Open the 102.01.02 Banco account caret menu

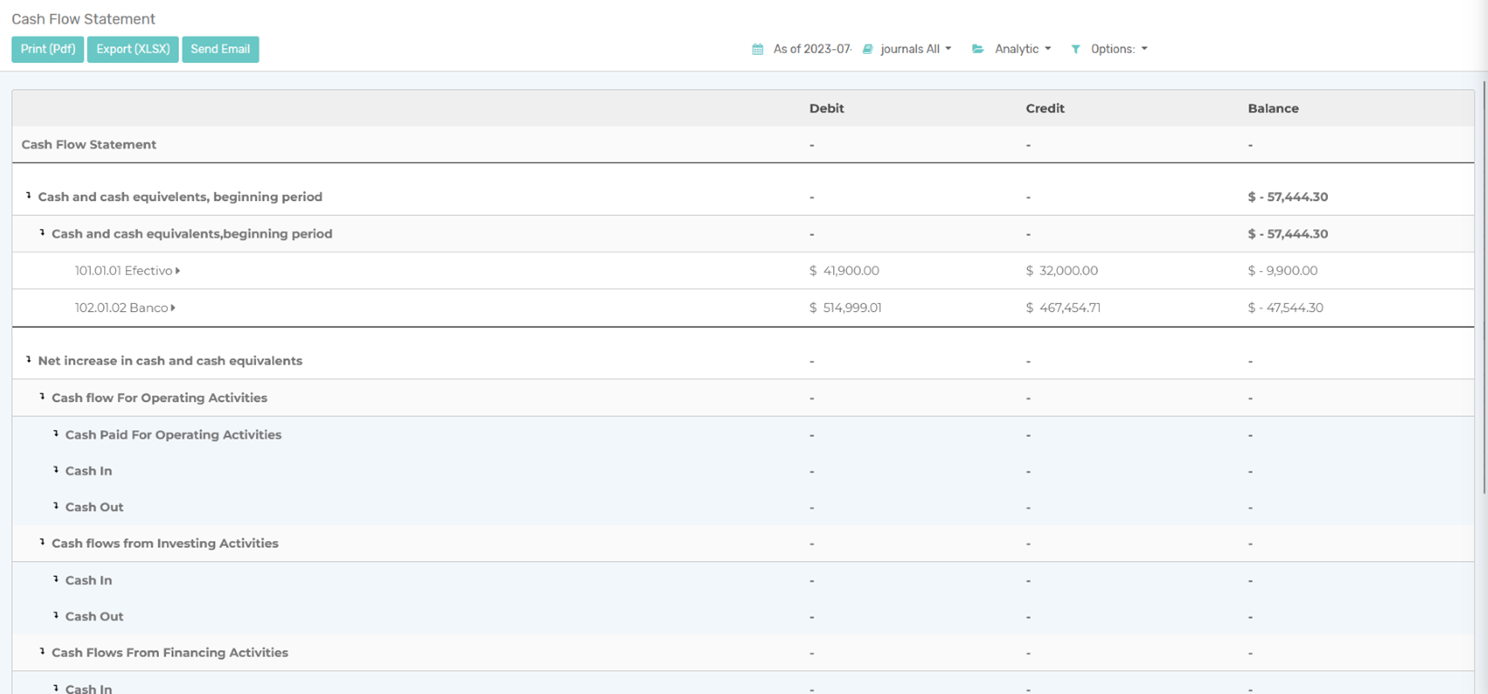coord(173,308)
